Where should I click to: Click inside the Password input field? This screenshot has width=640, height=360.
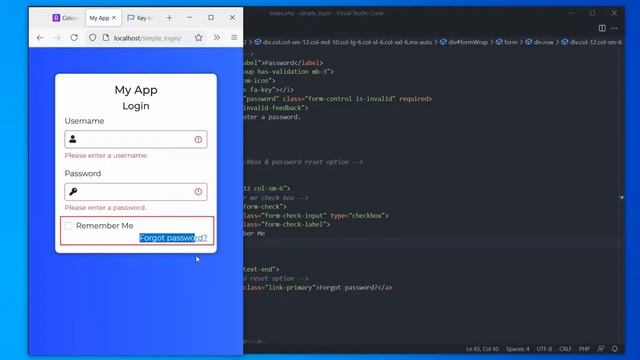(x=136, y=191)
